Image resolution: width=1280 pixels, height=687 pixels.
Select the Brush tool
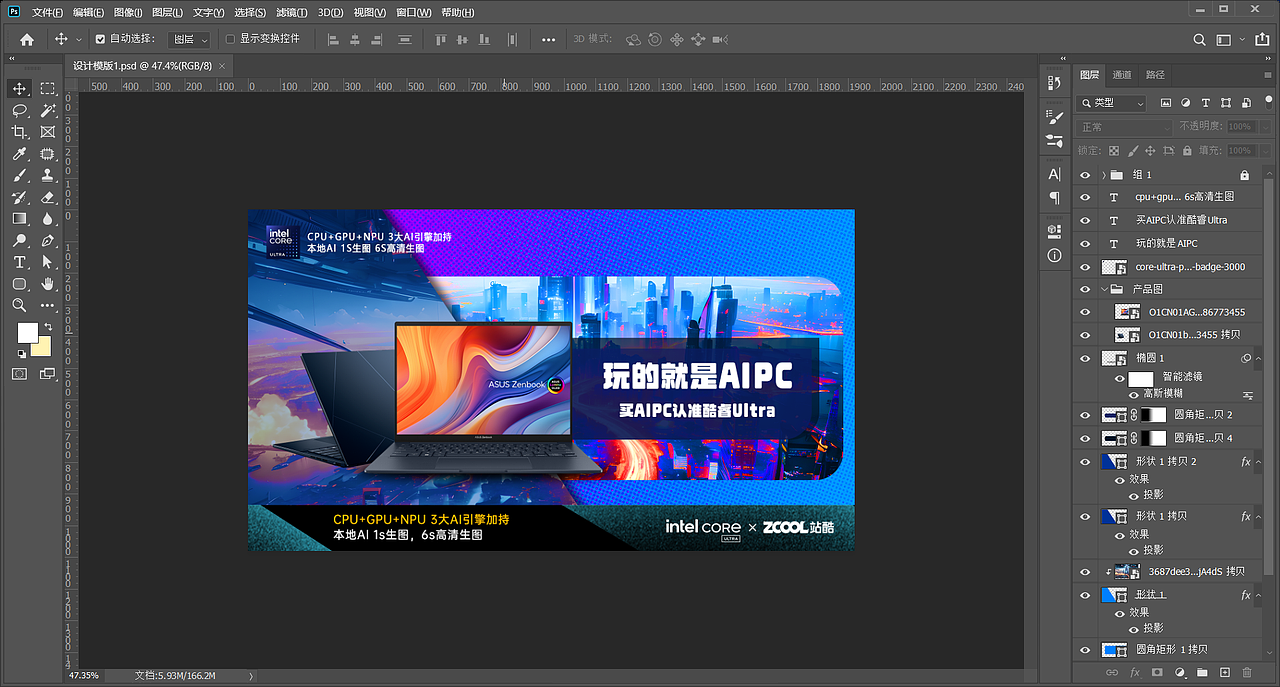(x=19, y=175)
